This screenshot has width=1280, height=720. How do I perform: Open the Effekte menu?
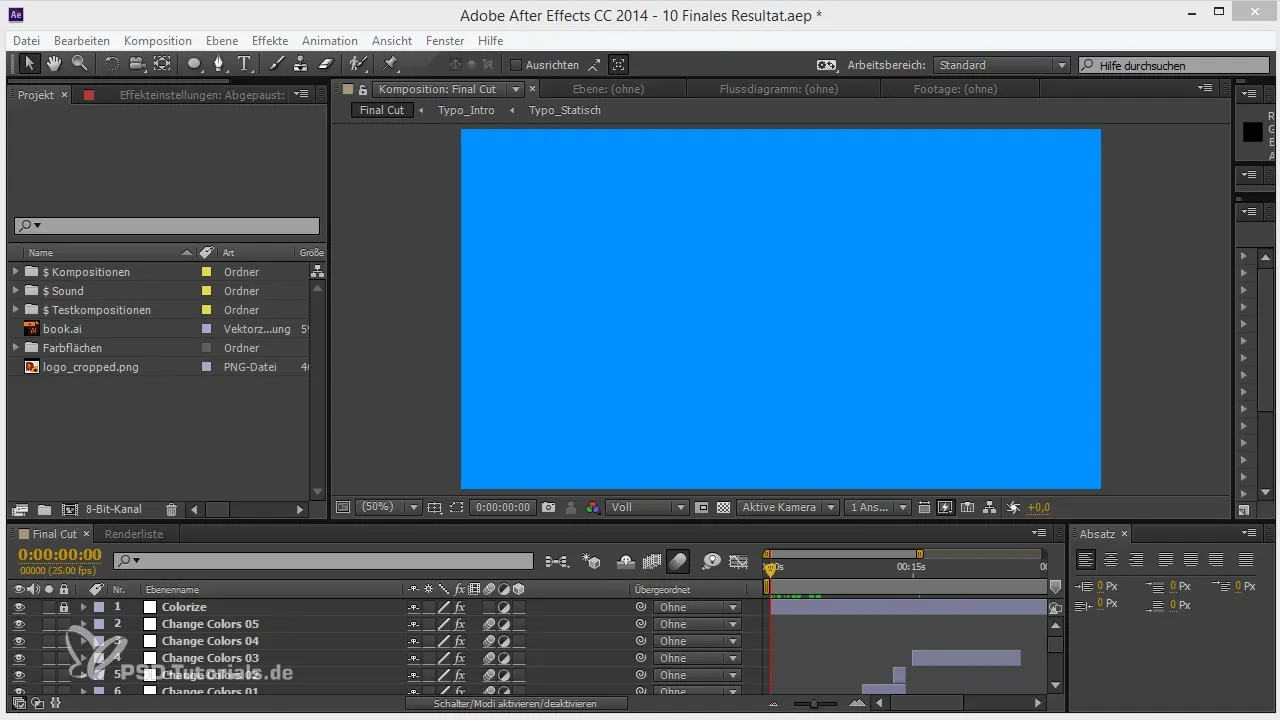270,41
